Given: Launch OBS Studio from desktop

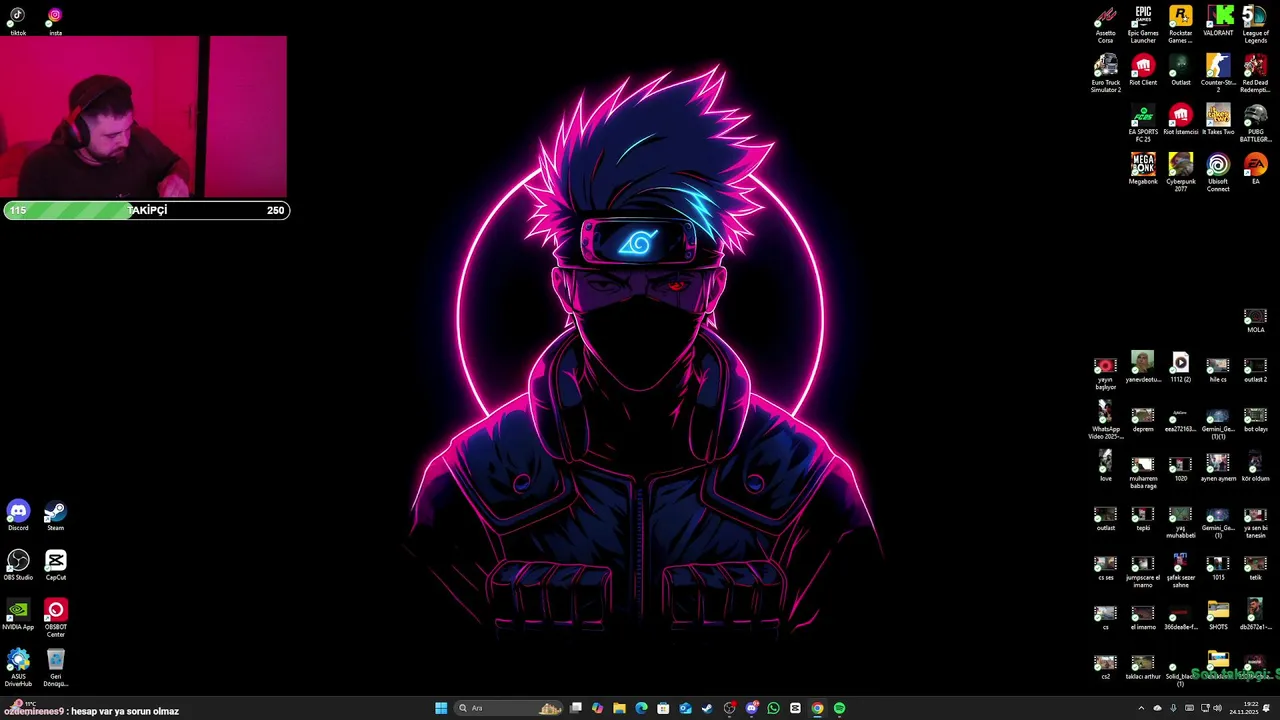Looking at the screenshot, I should tap(18, 566).
